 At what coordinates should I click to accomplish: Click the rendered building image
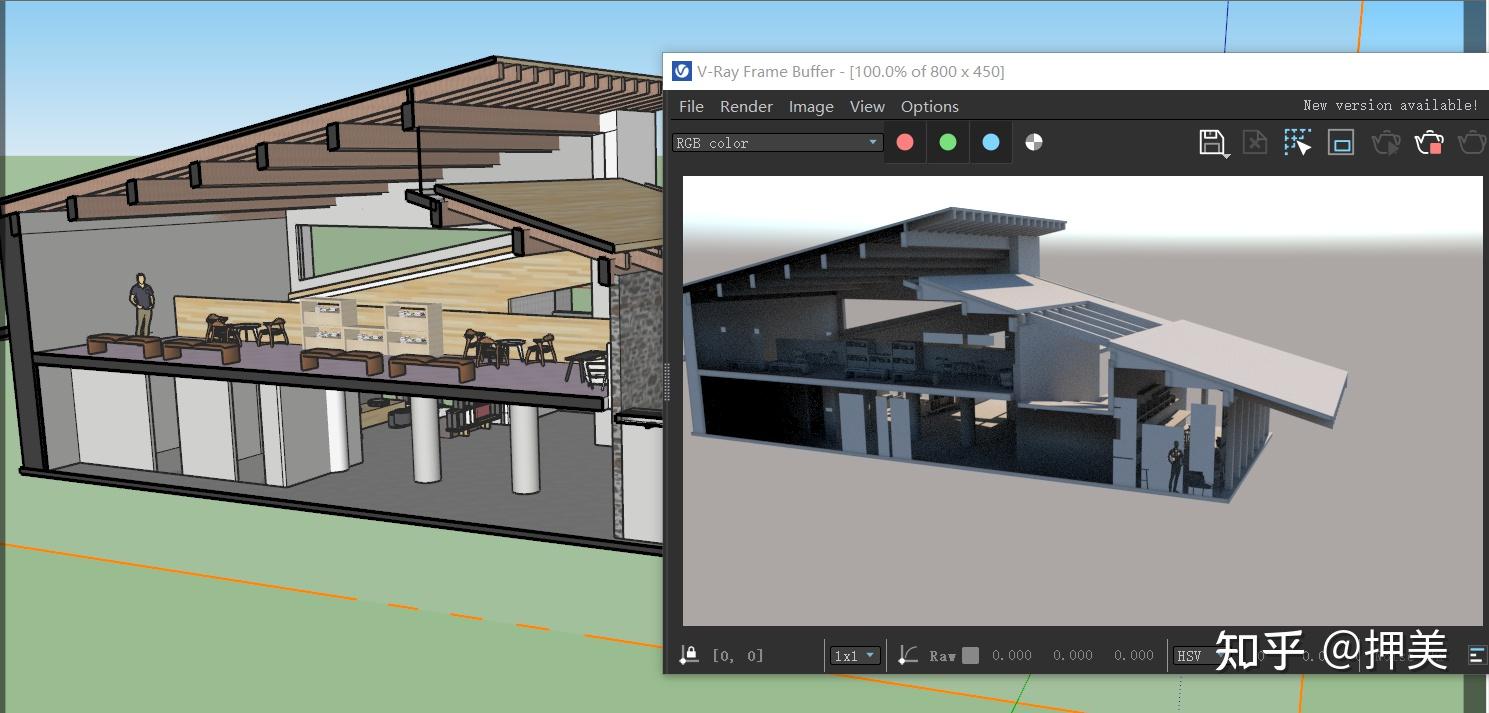tap(1082, 401)
